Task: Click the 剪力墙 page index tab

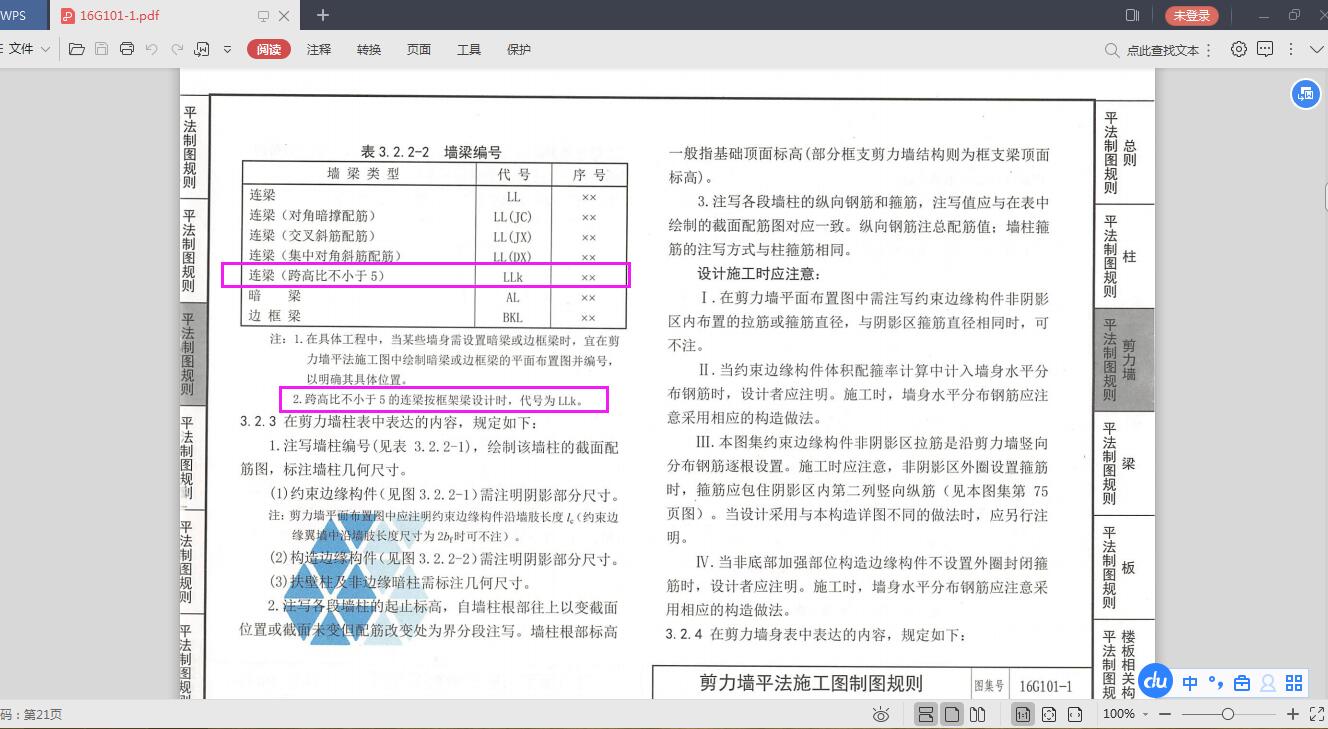Action: tap(1124, 359)
